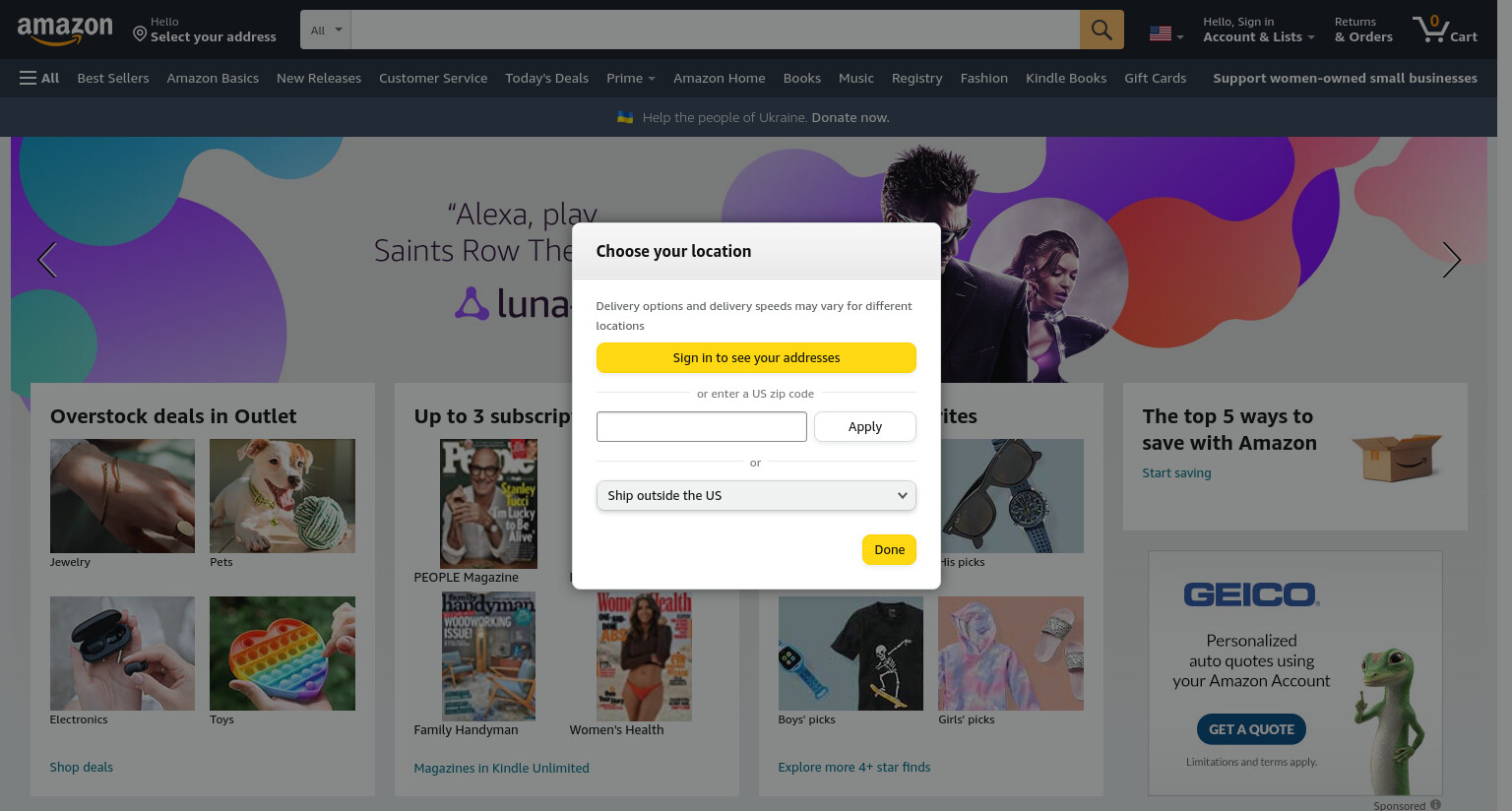Open Boys' picks thumbnail
Screen dimensions: 1512x811
[850, 654]
